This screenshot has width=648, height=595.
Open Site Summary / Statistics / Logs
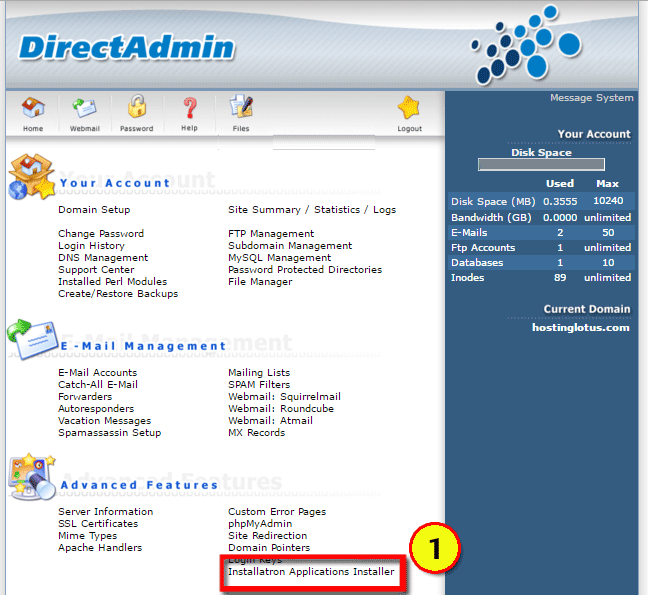[x=312, y=210]
